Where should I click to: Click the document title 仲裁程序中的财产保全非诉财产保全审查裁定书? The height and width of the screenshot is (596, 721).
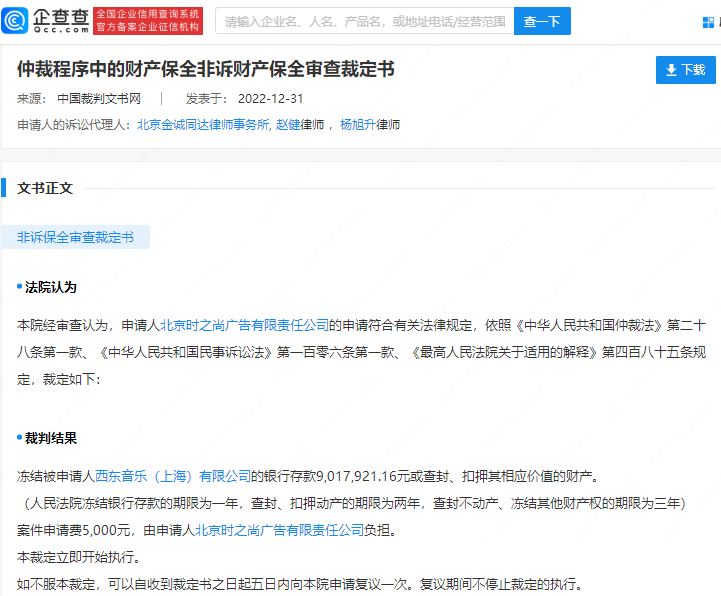pyautogui.click(x=206, y=69)
